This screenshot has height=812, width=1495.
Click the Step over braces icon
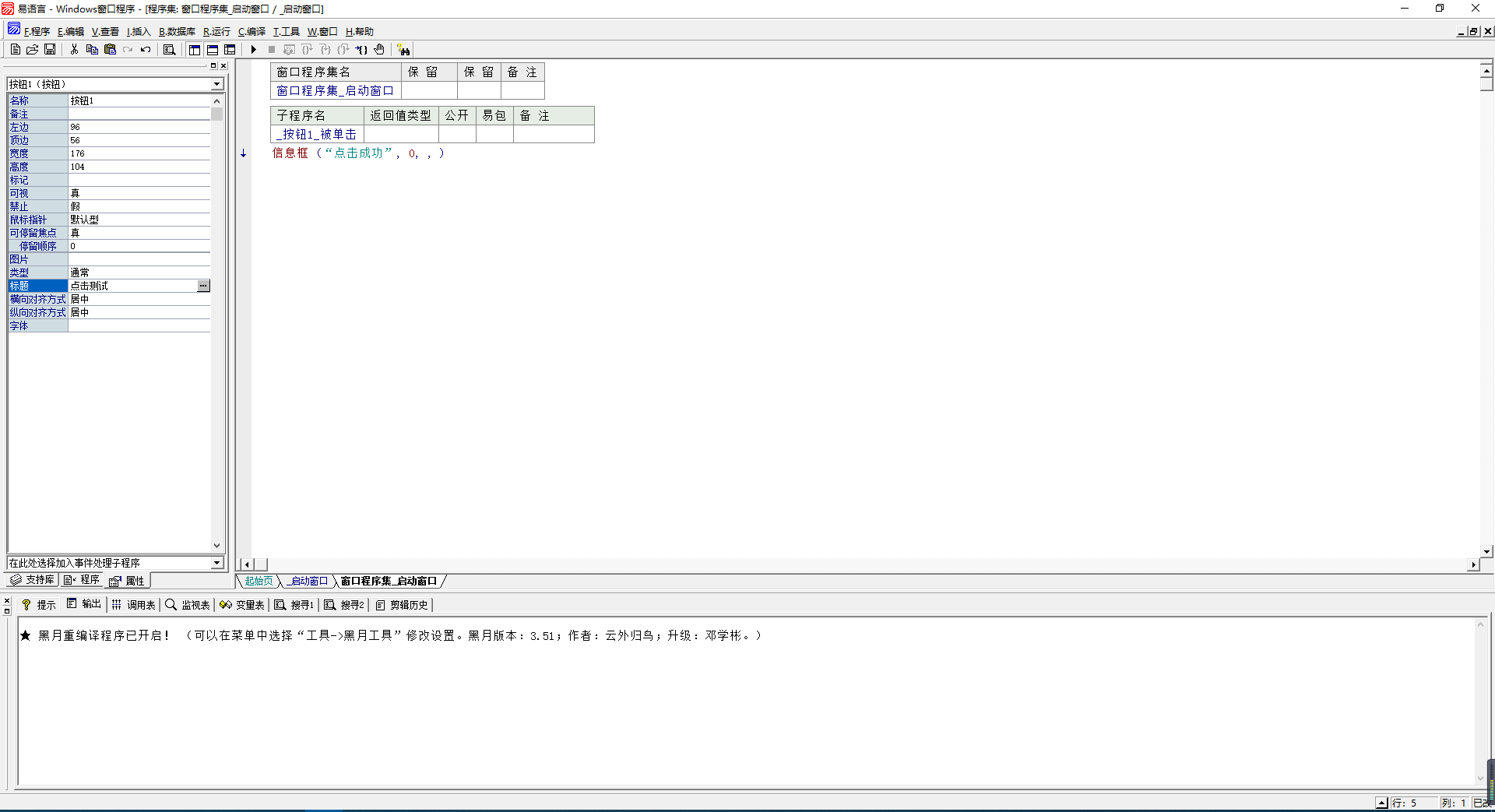(x=325, y=49)
